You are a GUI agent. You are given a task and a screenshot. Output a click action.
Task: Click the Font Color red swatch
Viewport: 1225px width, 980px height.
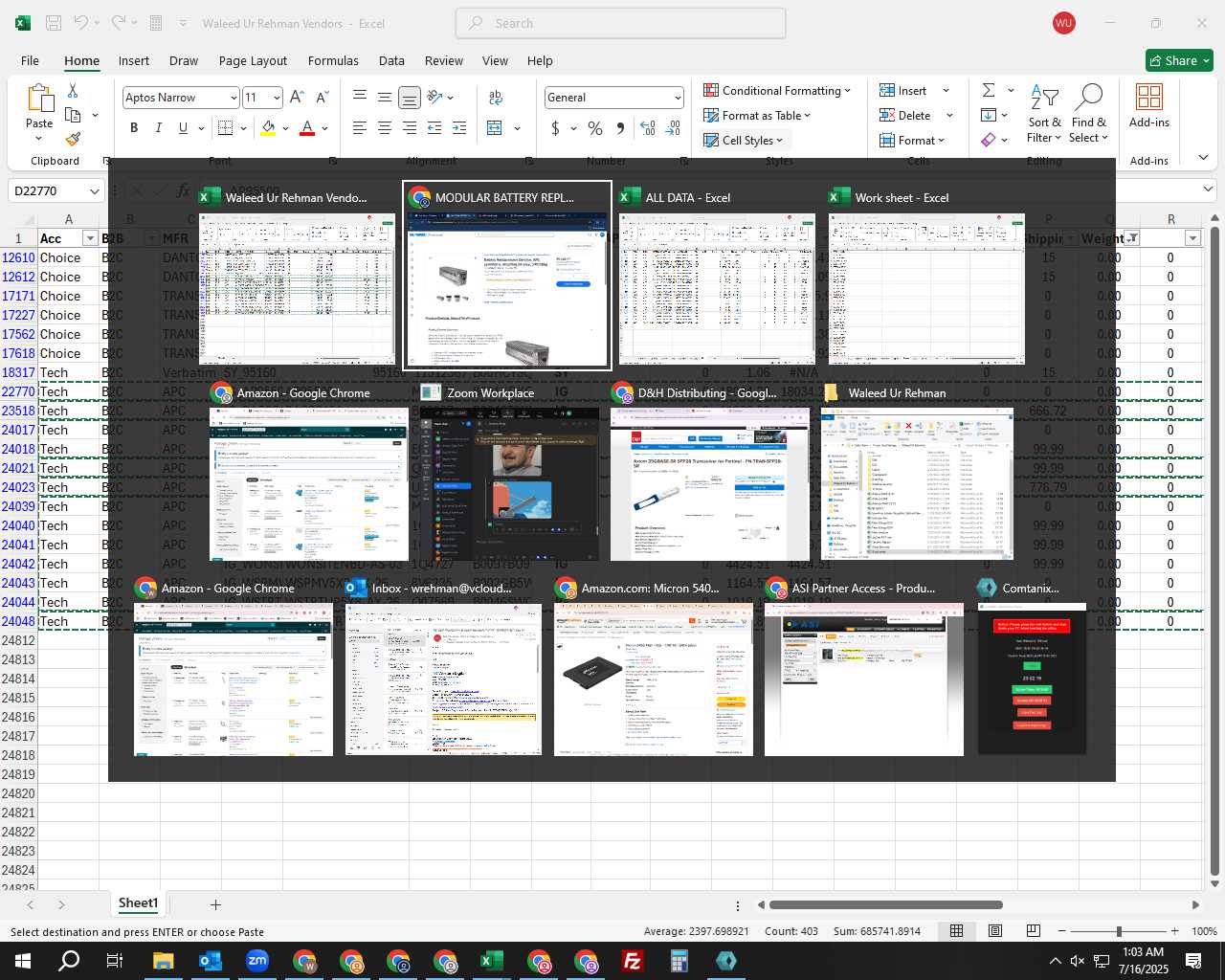307,128
